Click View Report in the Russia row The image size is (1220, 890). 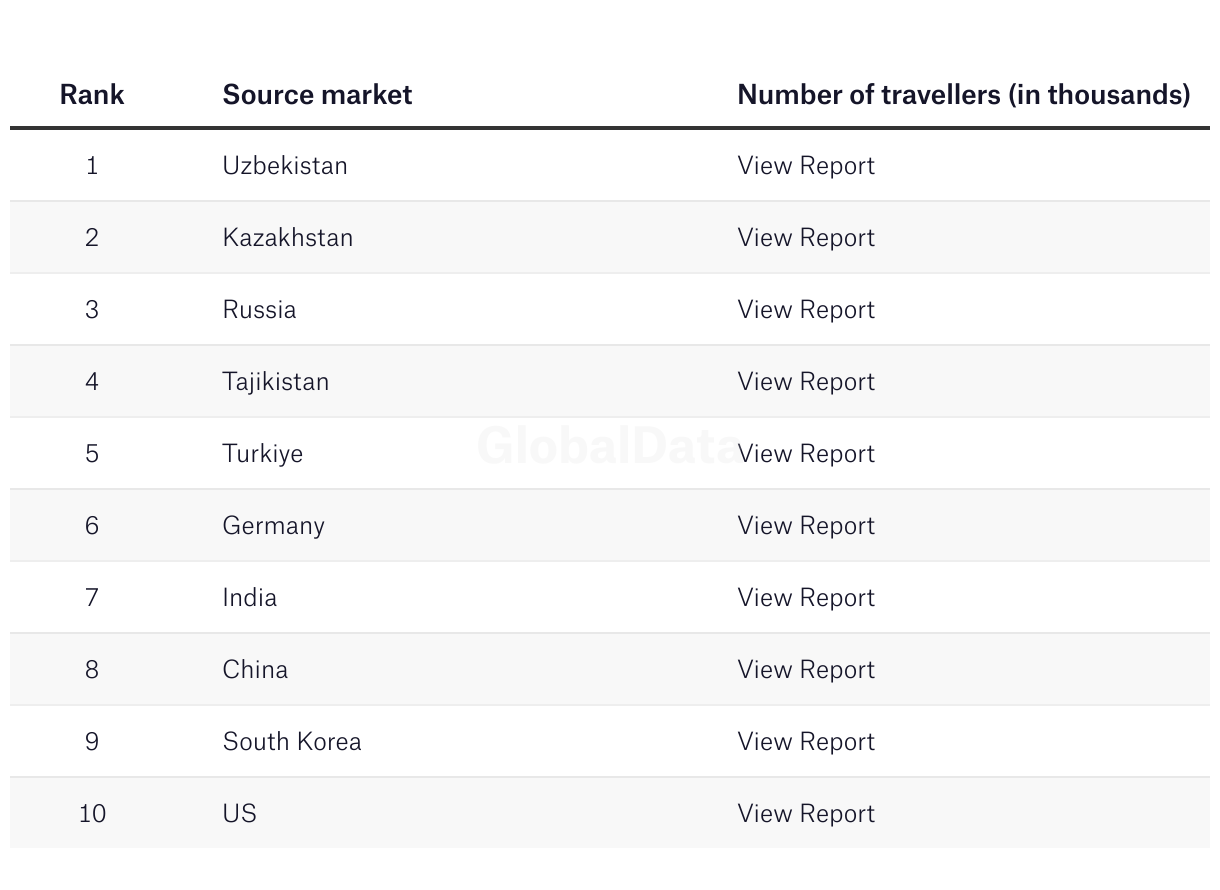pyautogui.click(x=806, y=309)
